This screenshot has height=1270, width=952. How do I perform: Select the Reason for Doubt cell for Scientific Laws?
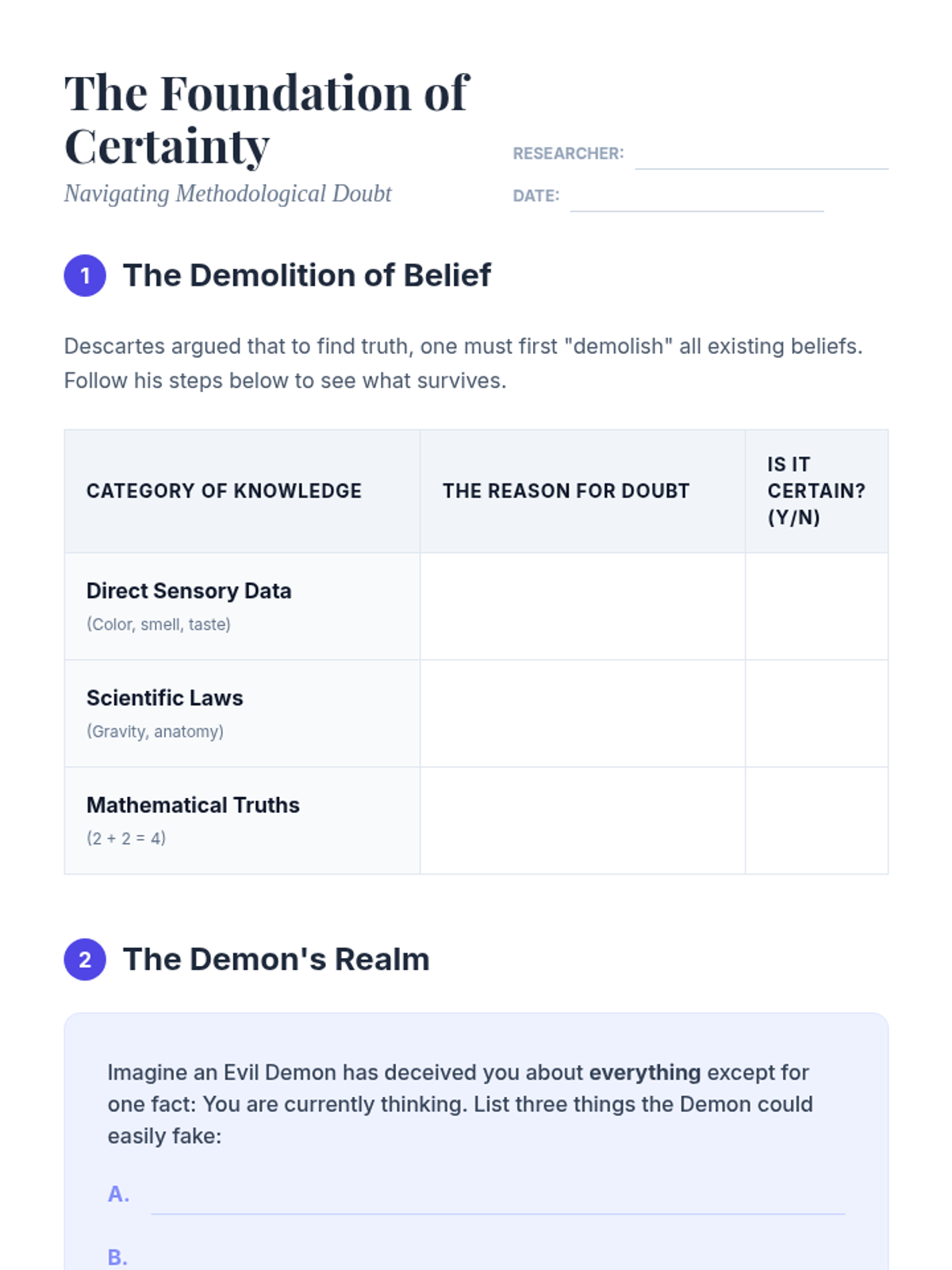coord(582,714)
